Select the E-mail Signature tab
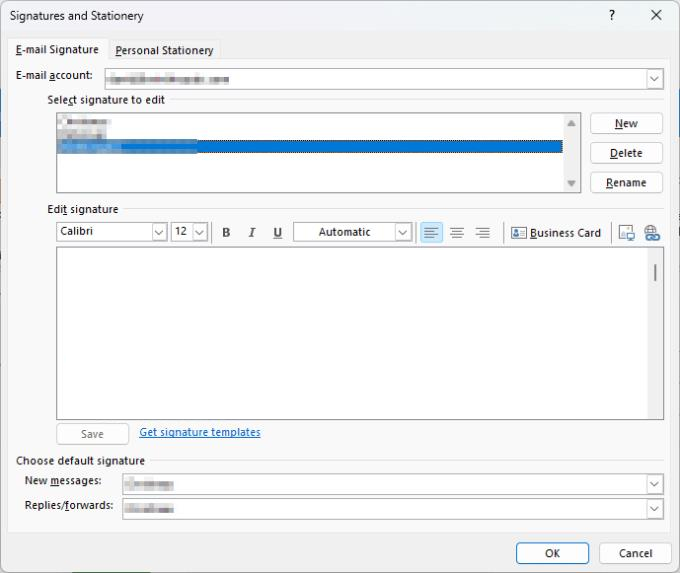The image size is (680, 573). (x=57, y=49)
